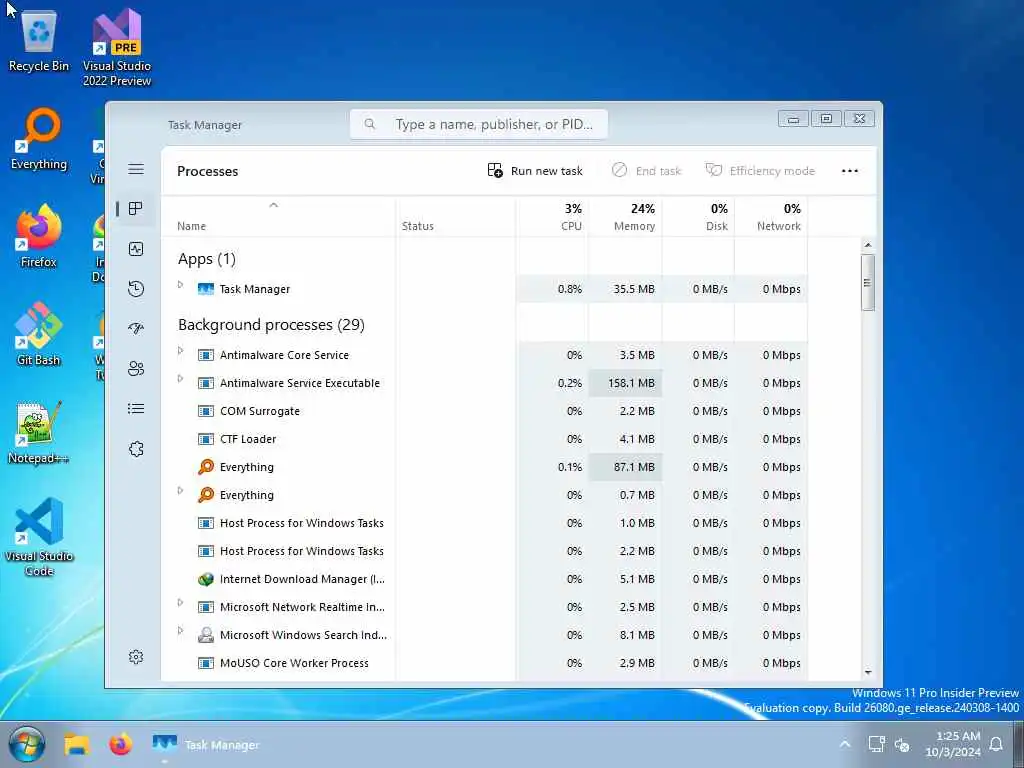Click the Task Manager taskbar button
Viewport: 1024px width, 768px height.
click(206, 744)
